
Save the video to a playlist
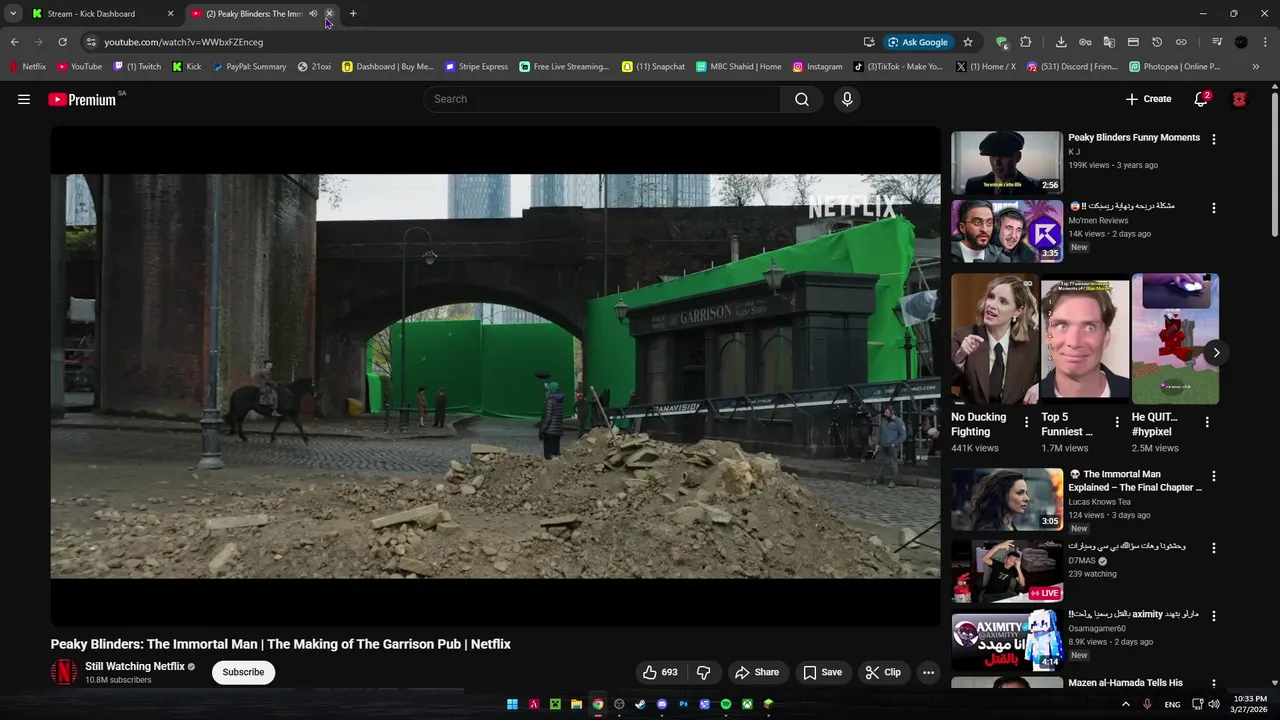click(822, 672)
